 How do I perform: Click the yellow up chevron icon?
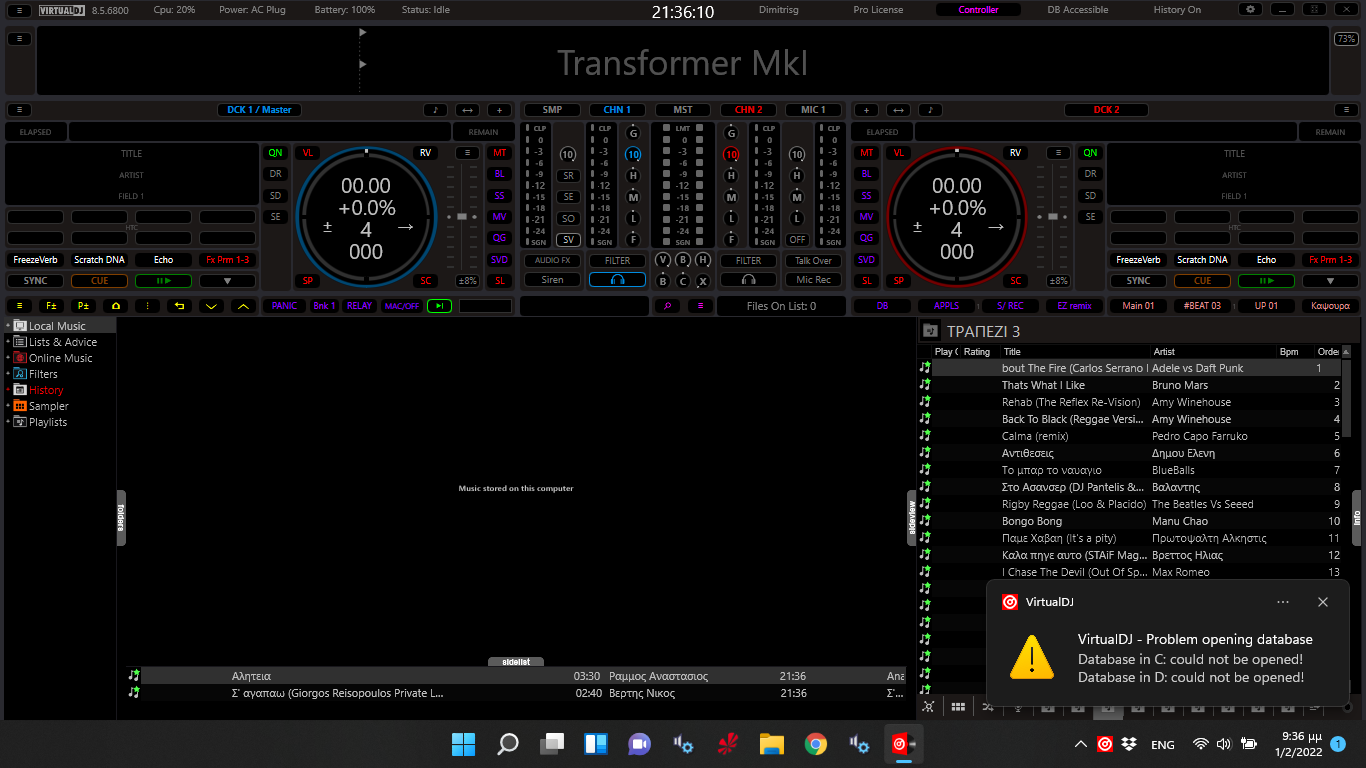pyautogui.click(x=243, y=306)
